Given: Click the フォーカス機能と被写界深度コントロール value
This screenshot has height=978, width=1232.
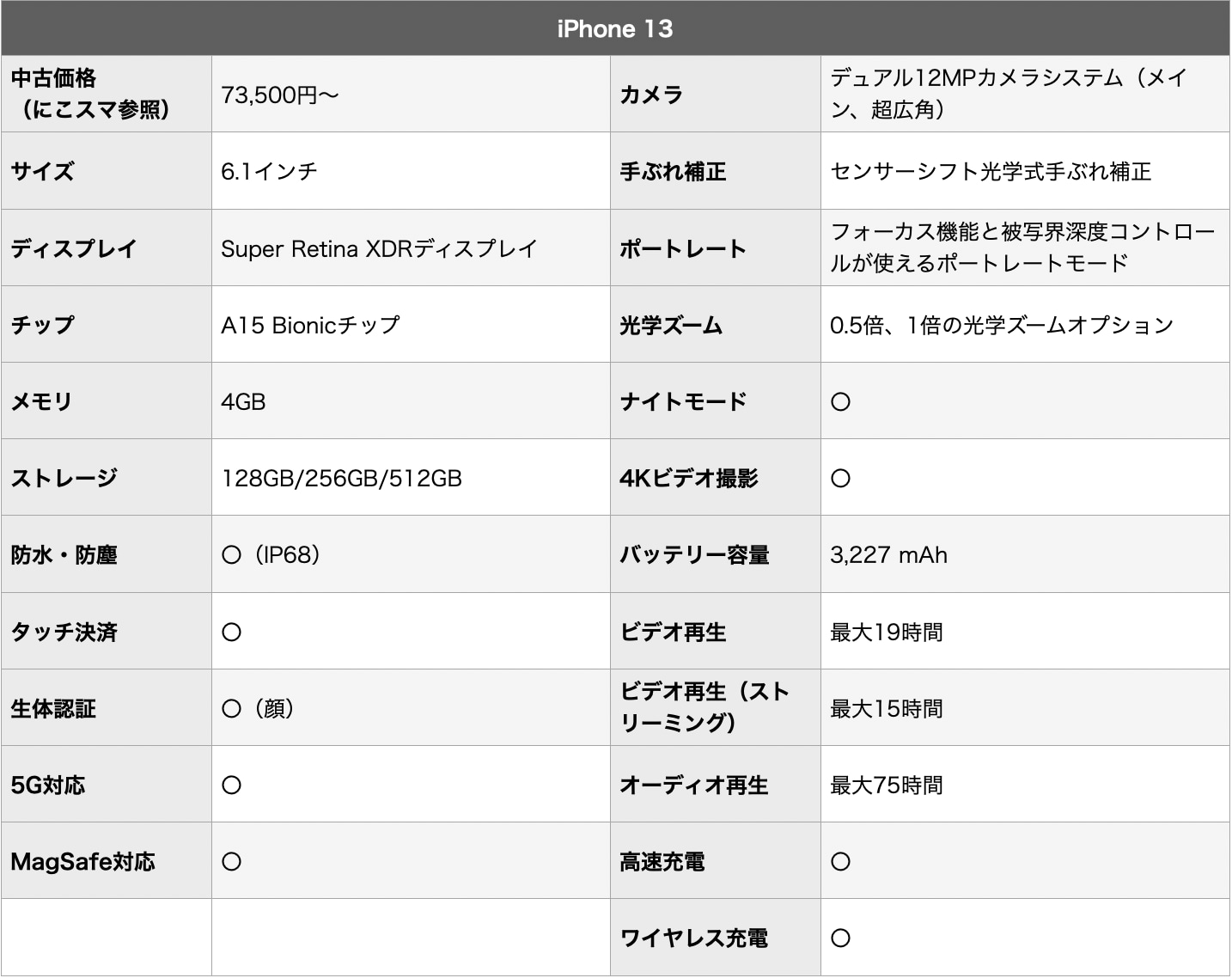Looking at the screenshot, I should [x=1022, y=248].
